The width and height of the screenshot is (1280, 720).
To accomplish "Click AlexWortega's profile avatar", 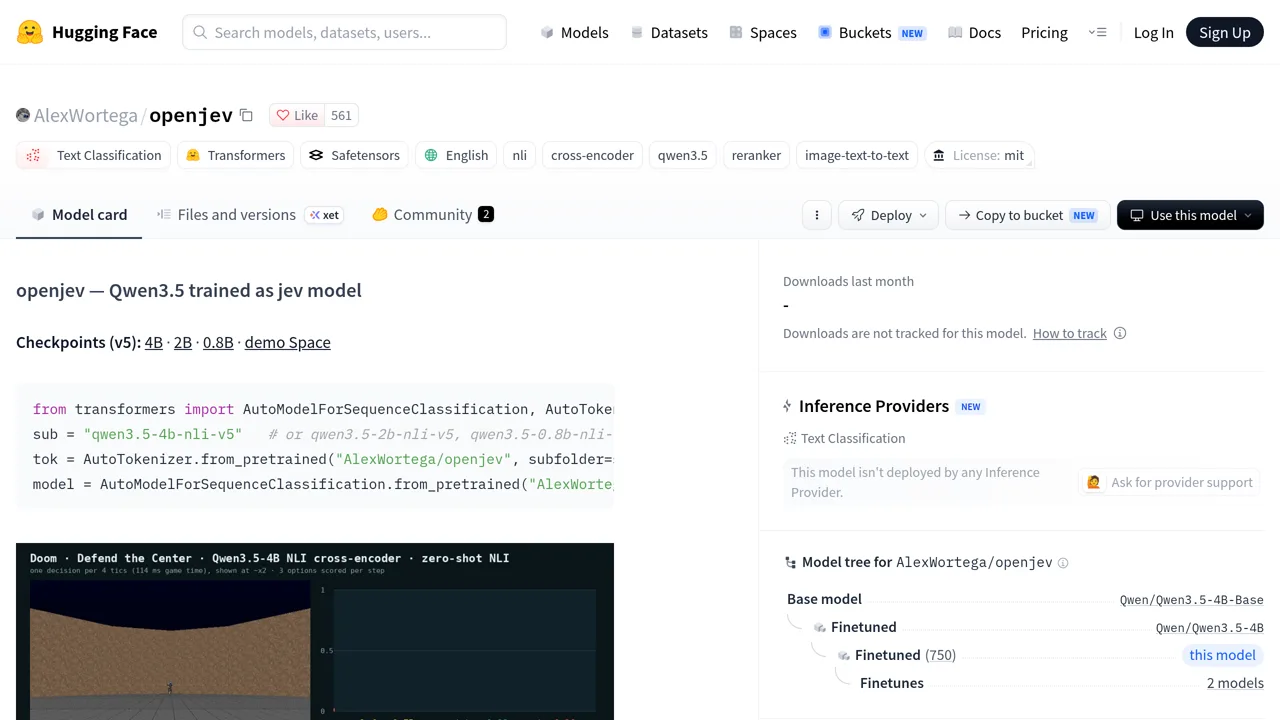I will pyautogui.click(x=23, y=115).
